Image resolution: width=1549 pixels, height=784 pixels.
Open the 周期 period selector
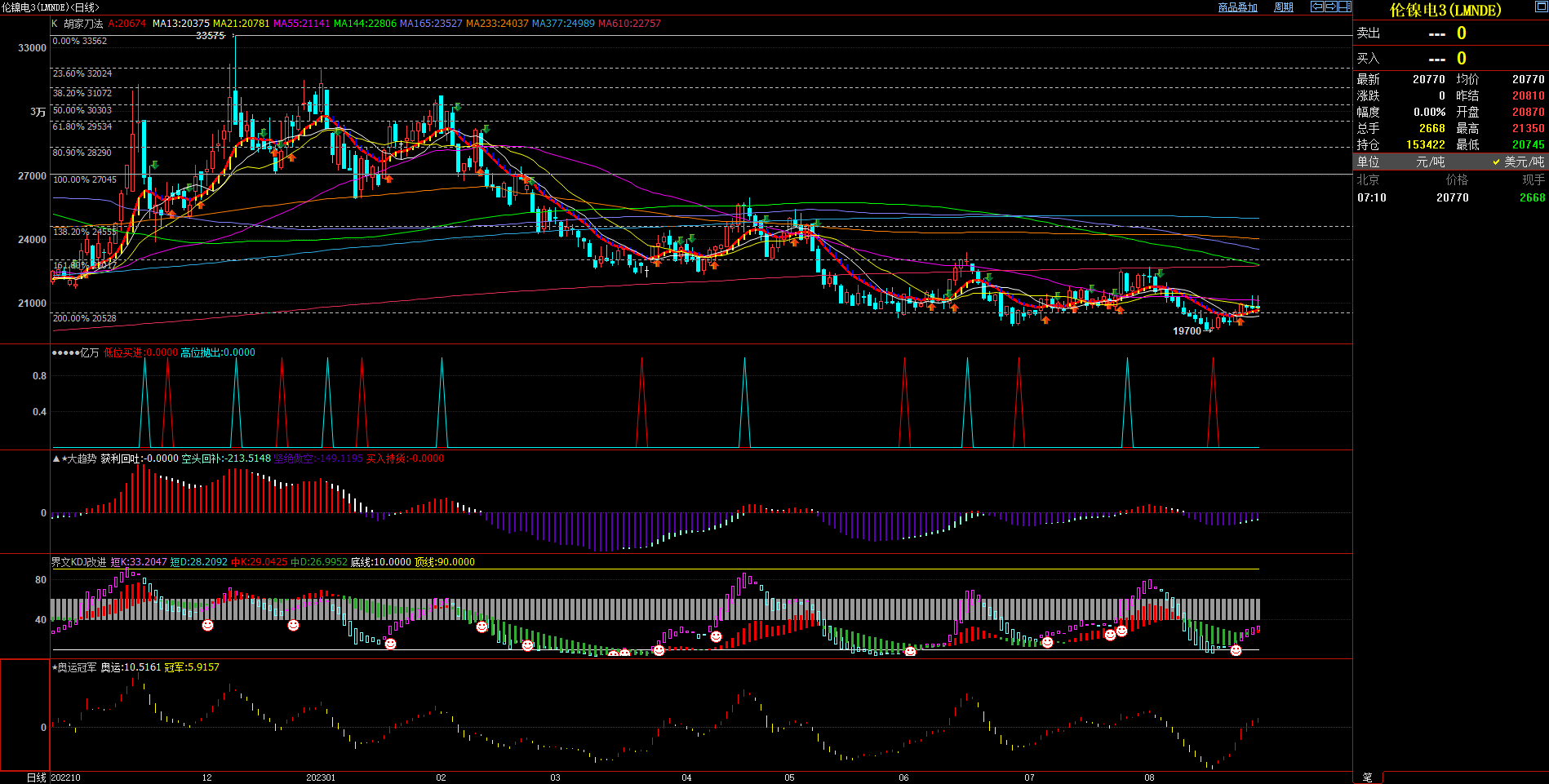pos(1284,7)
